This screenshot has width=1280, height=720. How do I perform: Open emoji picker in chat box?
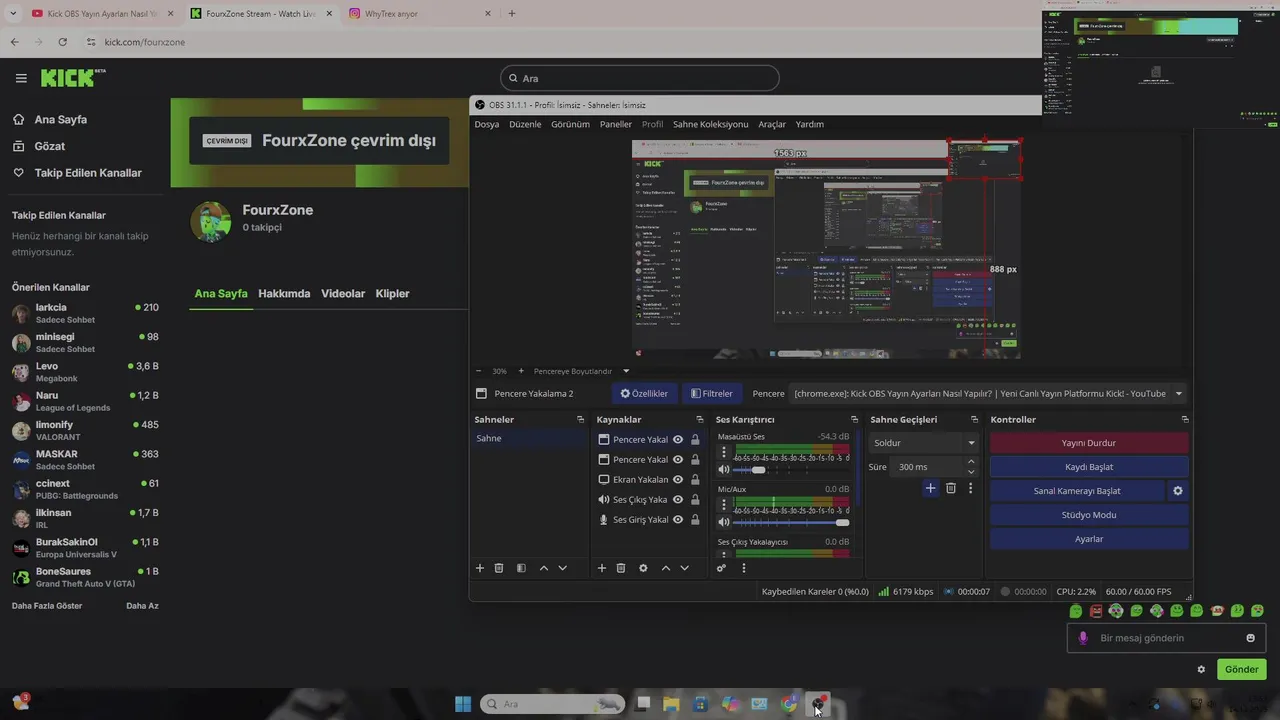[1250, 638]
